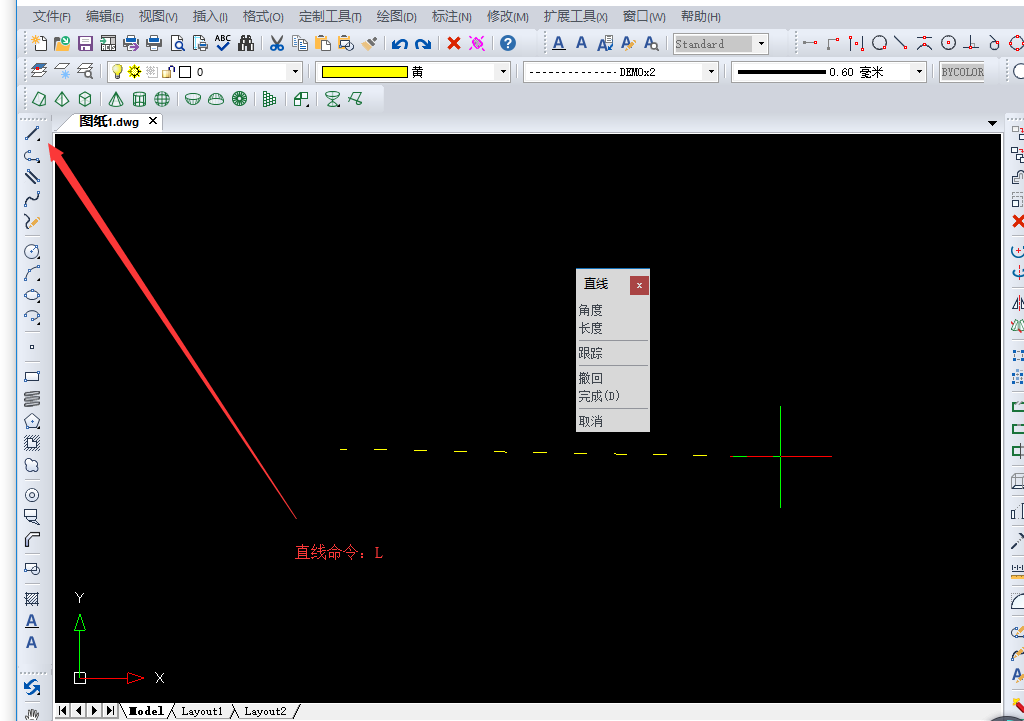Viewport: 1024px width, 721px height.
Task: Switch to the Layout1 tab
Action: point(202,711)
